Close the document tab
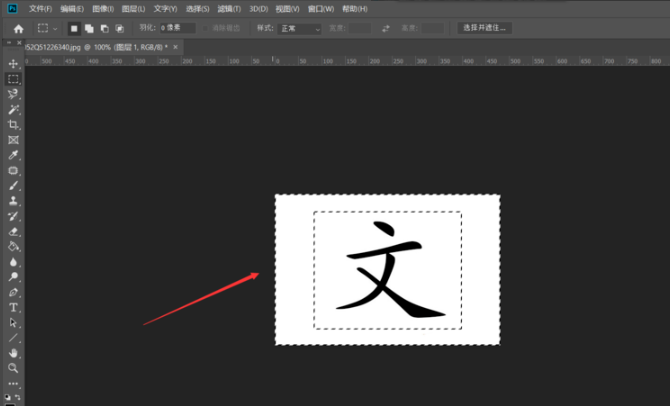 pyautogui.click(x=177, y=46)
